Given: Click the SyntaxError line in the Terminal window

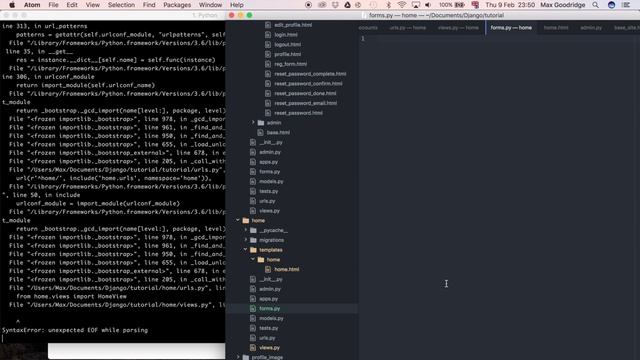Looking at the screenshot, I should (x=75, y=330).
